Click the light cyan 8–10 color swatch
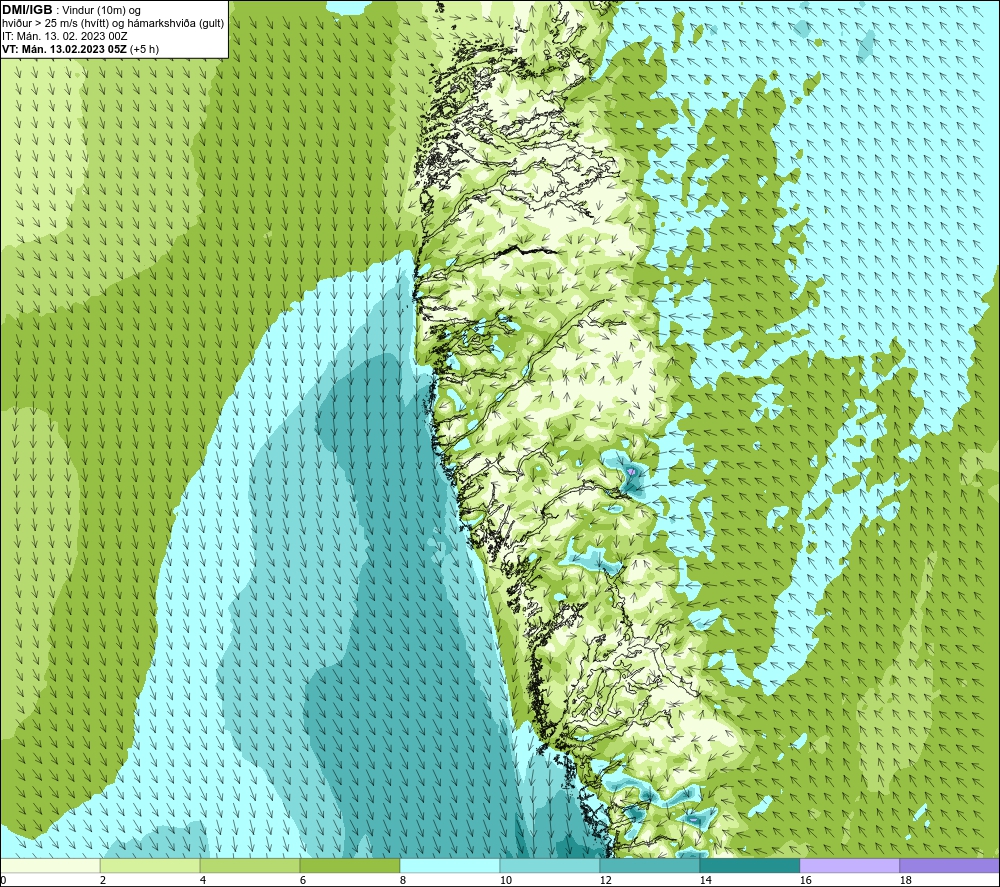 pyautogui.click(x=450, y=865)
